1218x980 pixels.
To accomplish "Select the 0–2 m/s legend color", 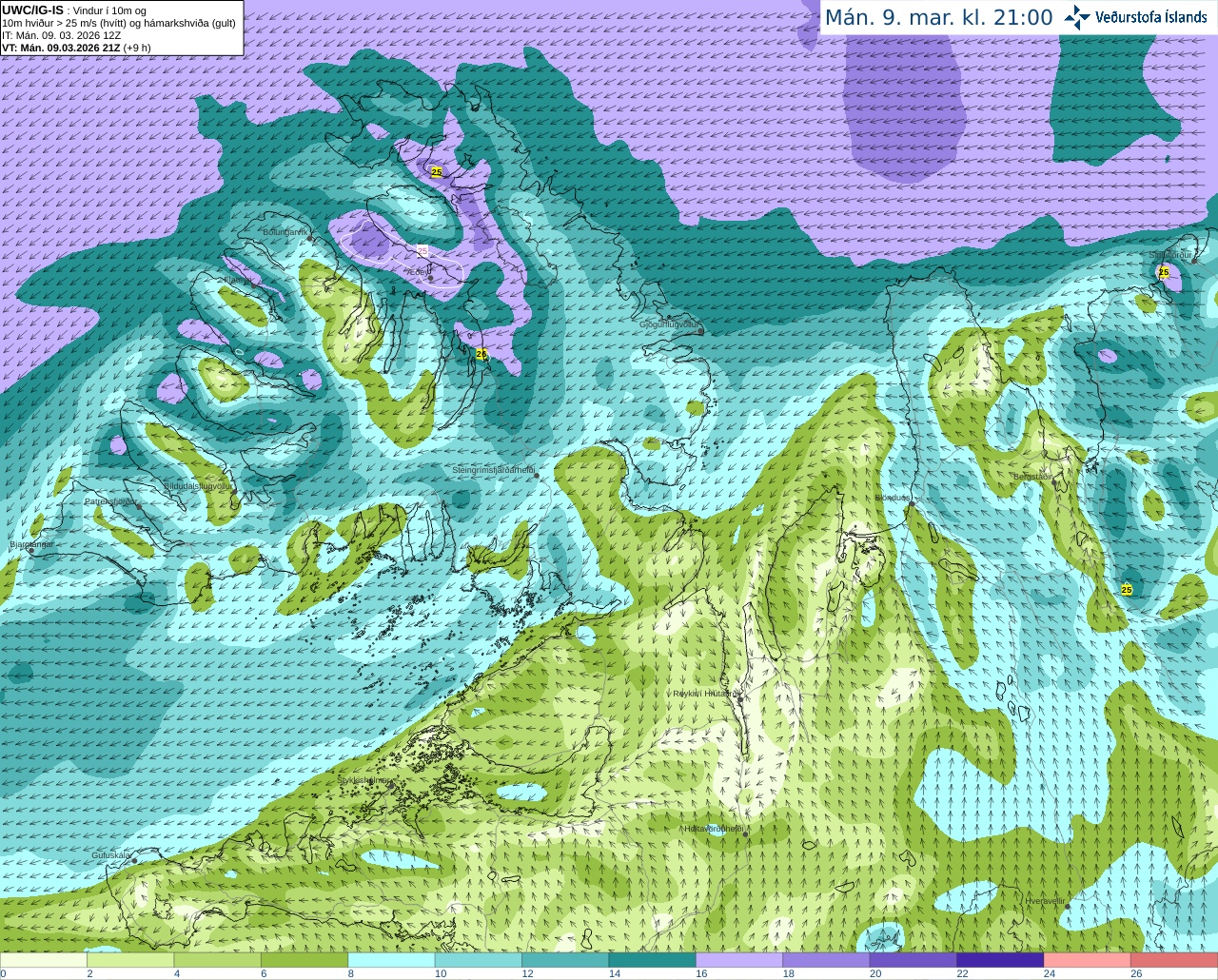I will (x=44, y=960).
